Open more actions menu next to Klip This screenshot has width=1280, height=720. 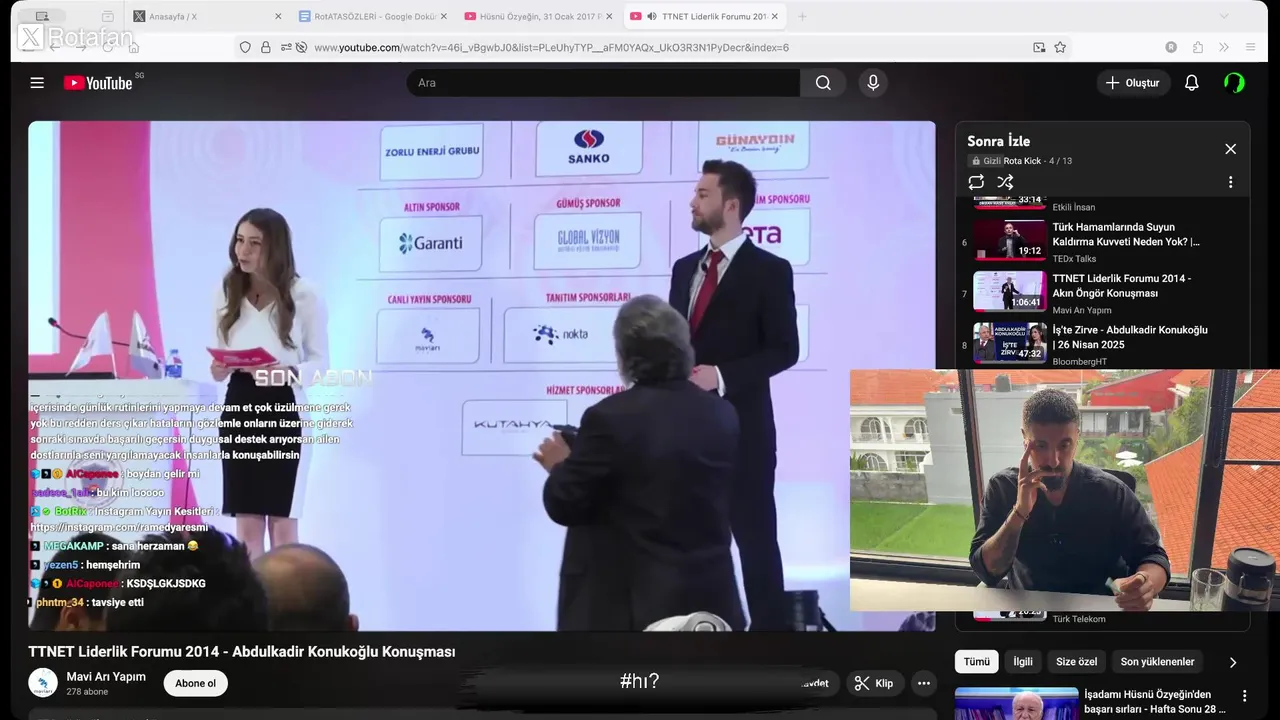tap(924, 683)
